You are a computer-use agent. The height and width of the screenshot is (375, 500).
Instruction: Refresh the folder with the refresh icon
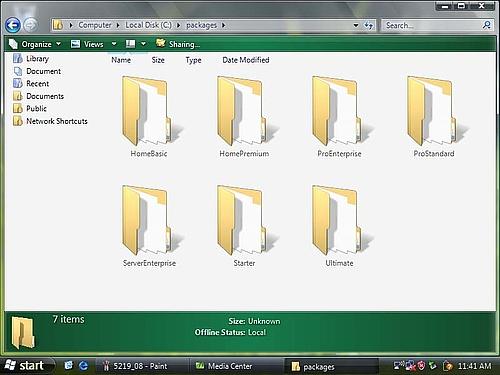pos(368,25)
